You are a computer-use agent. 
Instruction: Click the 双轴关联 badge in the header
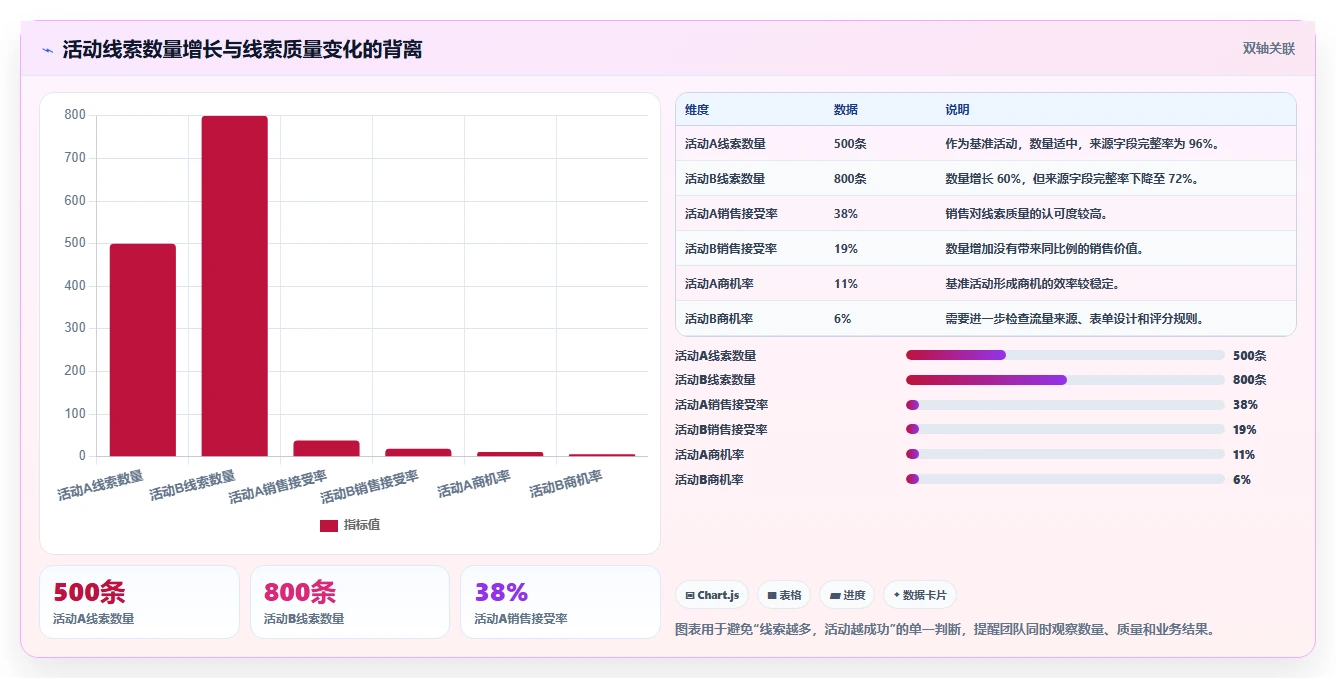pyautogui.click(x=1268, y=48)
